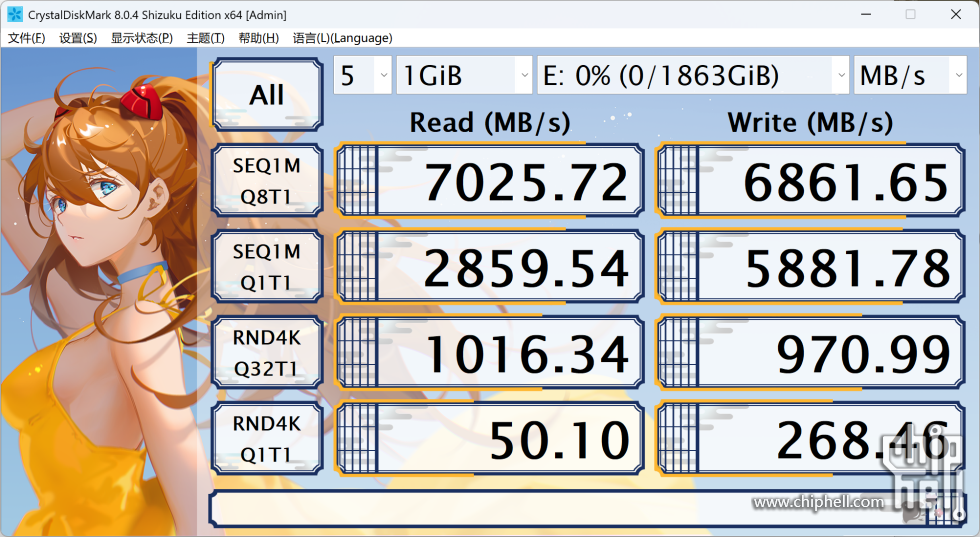Screen dimensions: 980x537
Task: Start the RND4K Q1T1 test
Action: (267, 438)
